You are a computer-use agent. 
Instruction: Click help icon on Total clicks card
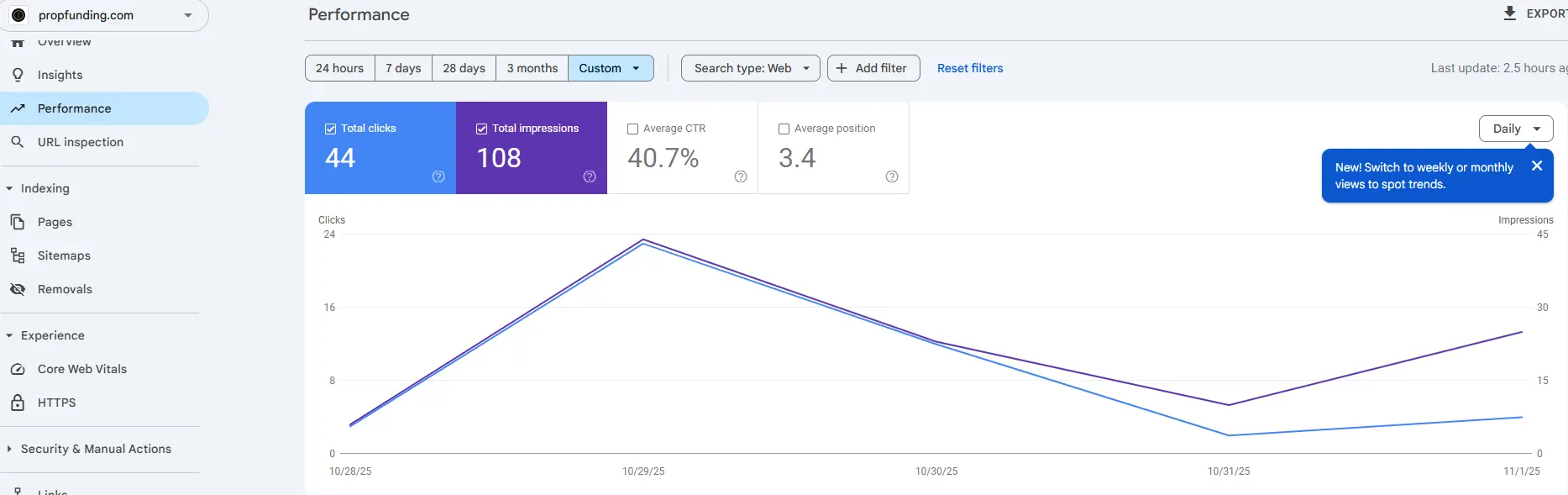438,176
